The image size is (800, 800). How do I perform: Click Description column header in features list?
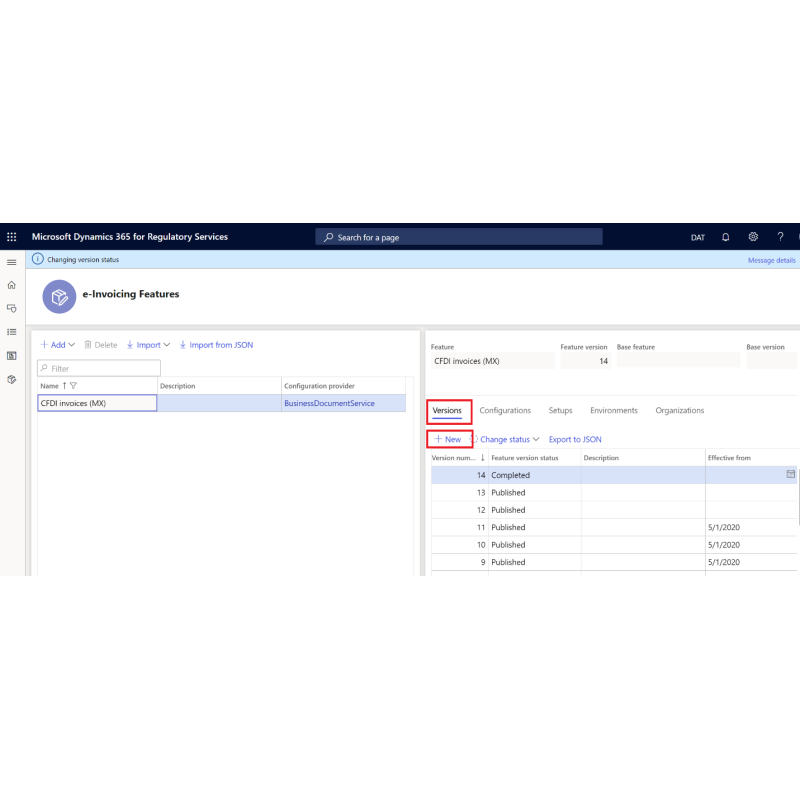tap(178, 386)
